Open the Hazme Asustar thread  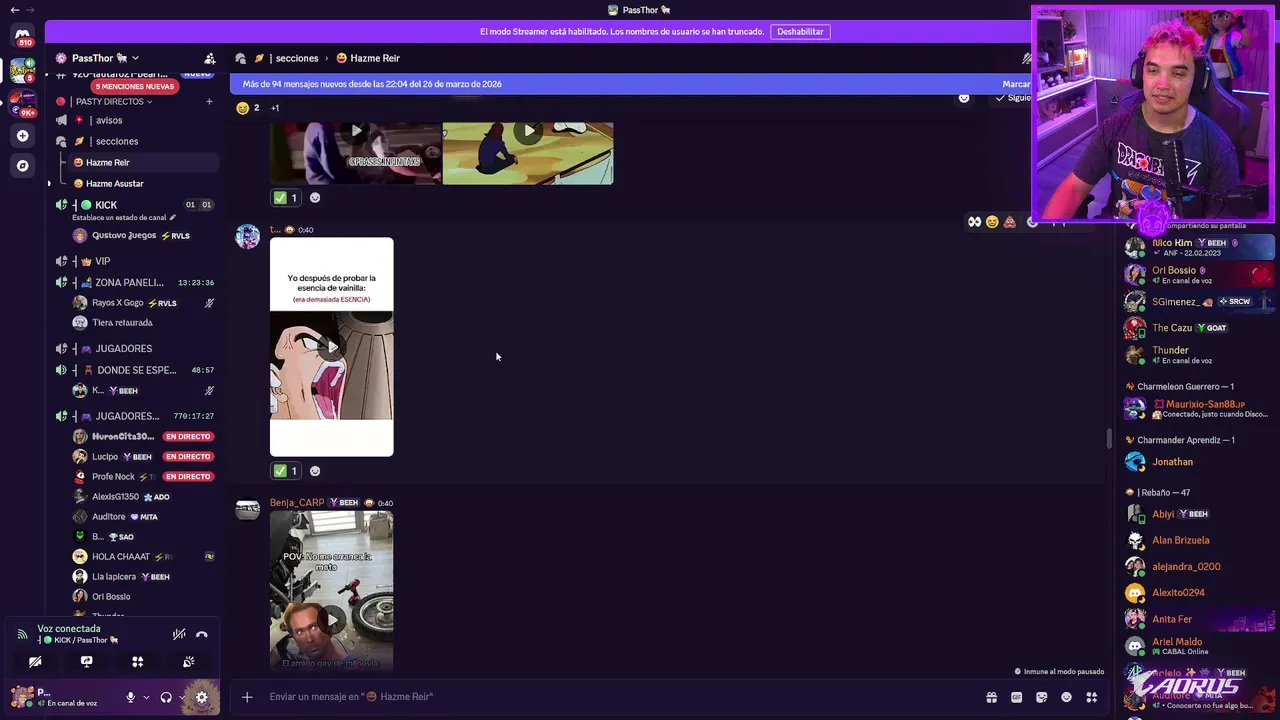click(114, 183)
